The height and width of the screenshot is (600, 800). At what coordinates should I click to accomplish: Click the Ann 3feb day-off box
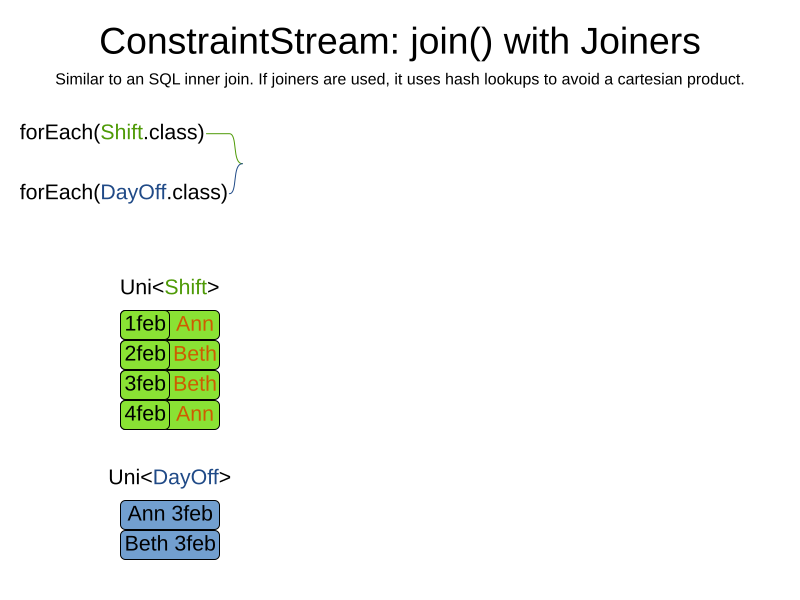(170, 514)
